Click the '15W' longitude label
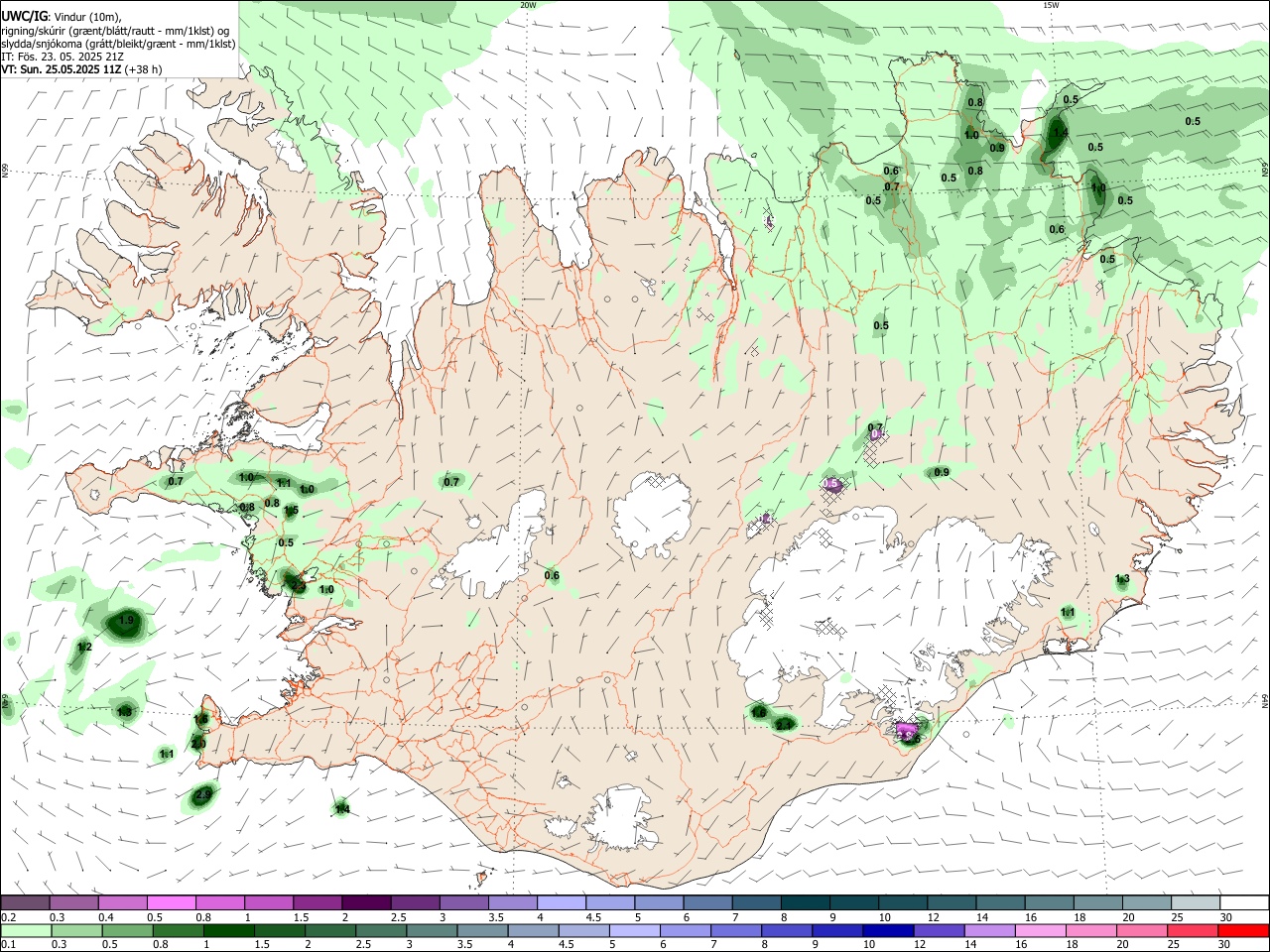The image size is (1270, 952). (1051, 5)
